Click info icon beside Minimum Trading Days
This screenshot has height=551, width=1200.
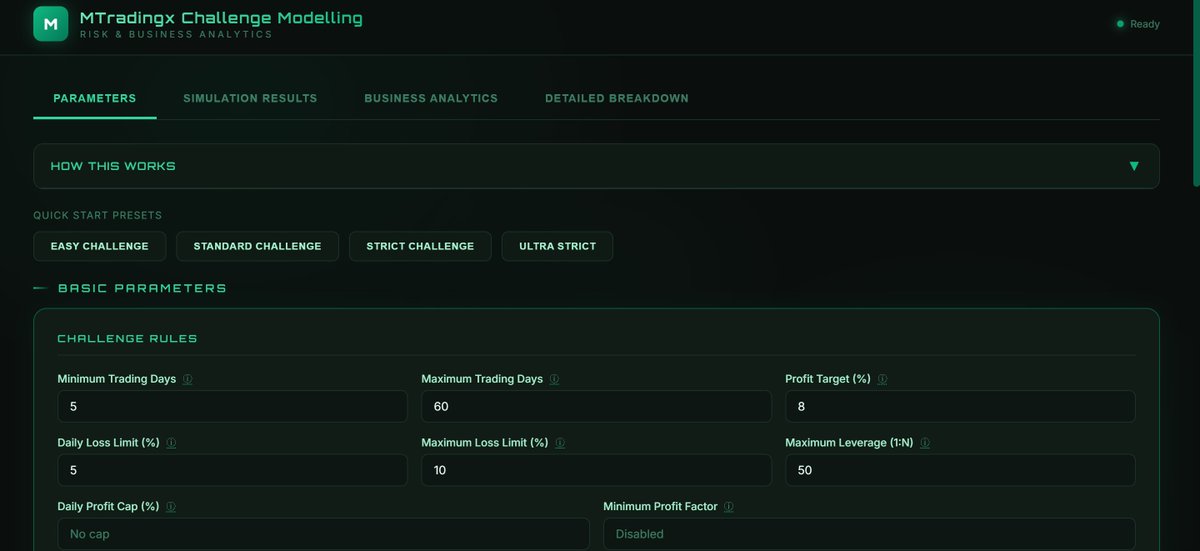click(x=187, y=380)
